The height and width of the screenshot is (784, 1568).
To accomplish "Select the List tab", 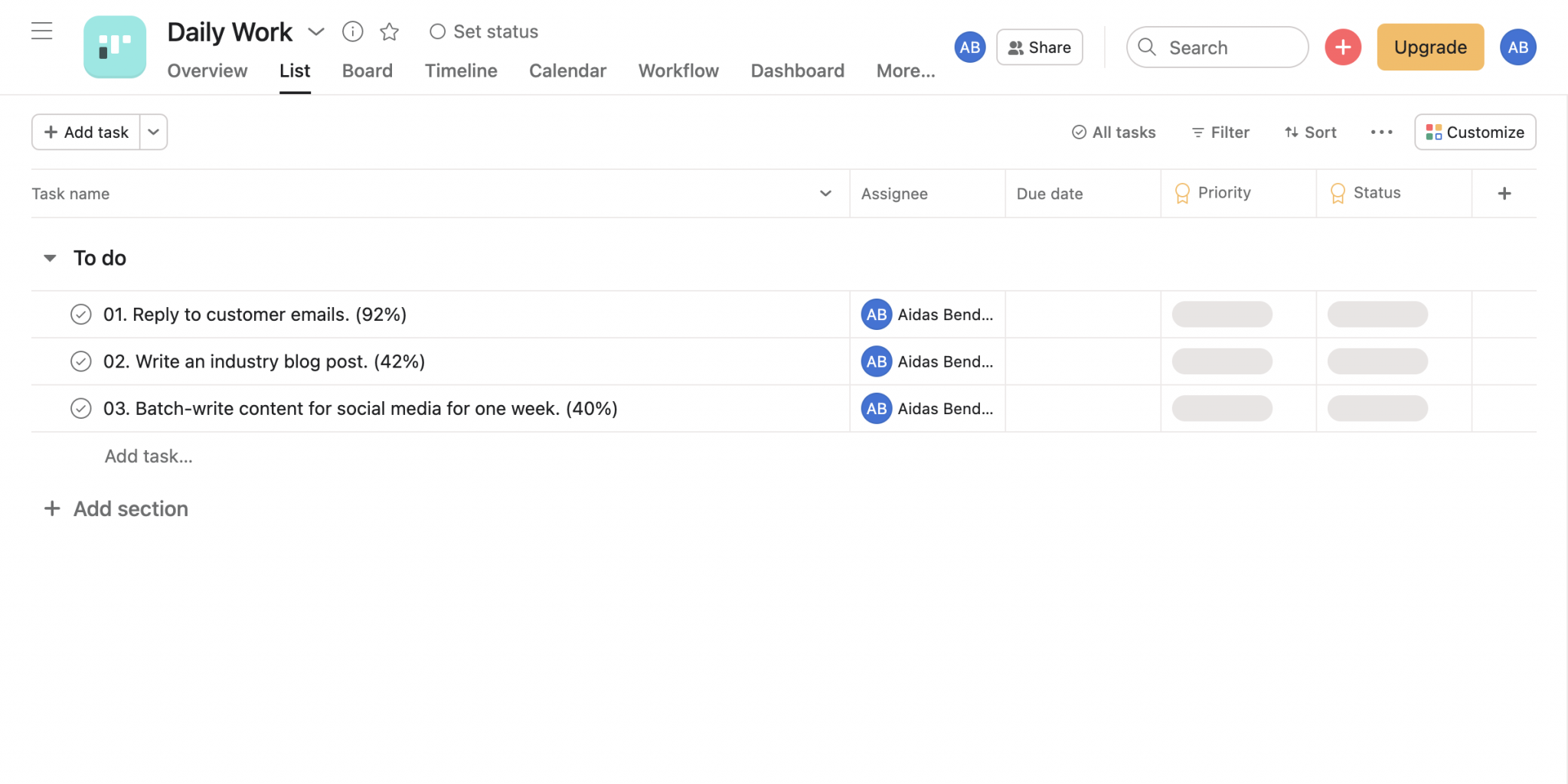I will (x=295, y=70).
